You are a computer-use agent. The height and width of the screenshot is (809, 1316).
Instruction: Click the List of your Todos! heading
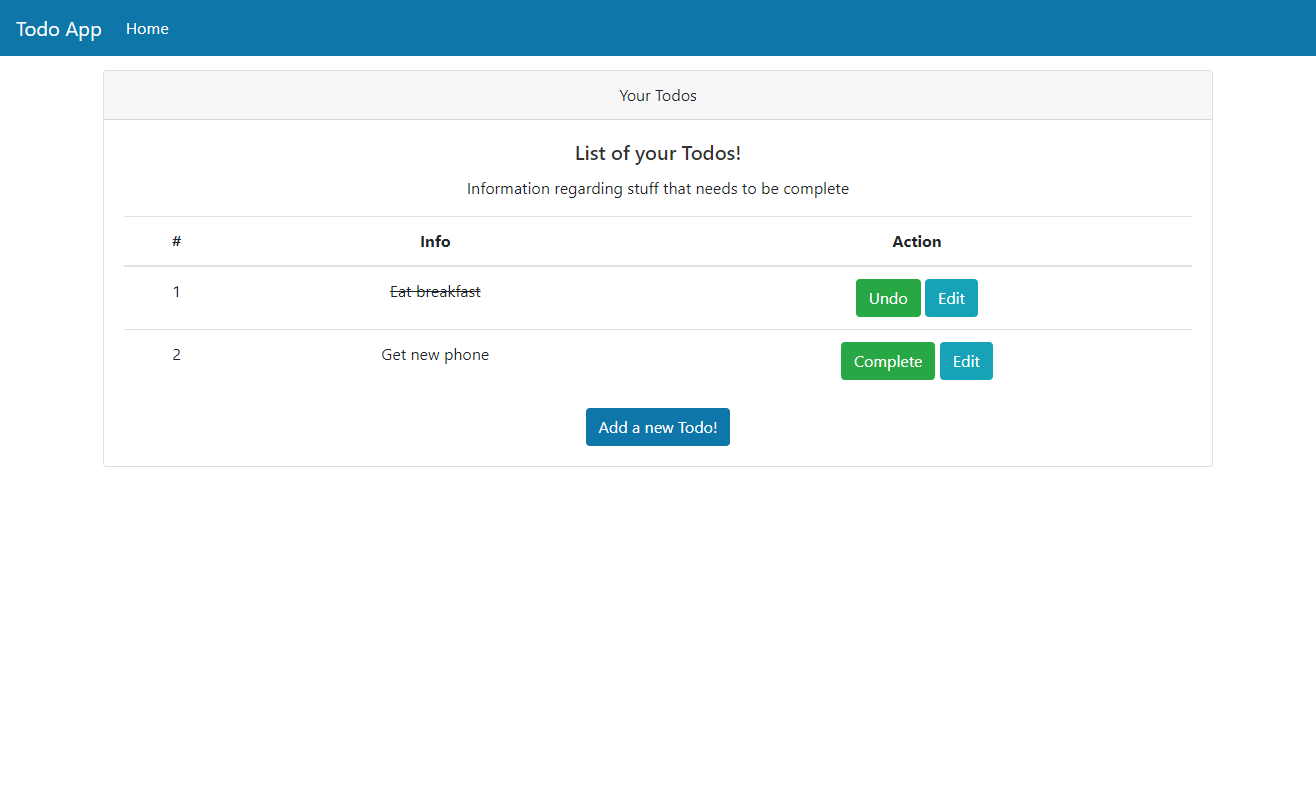coord(658,154)
